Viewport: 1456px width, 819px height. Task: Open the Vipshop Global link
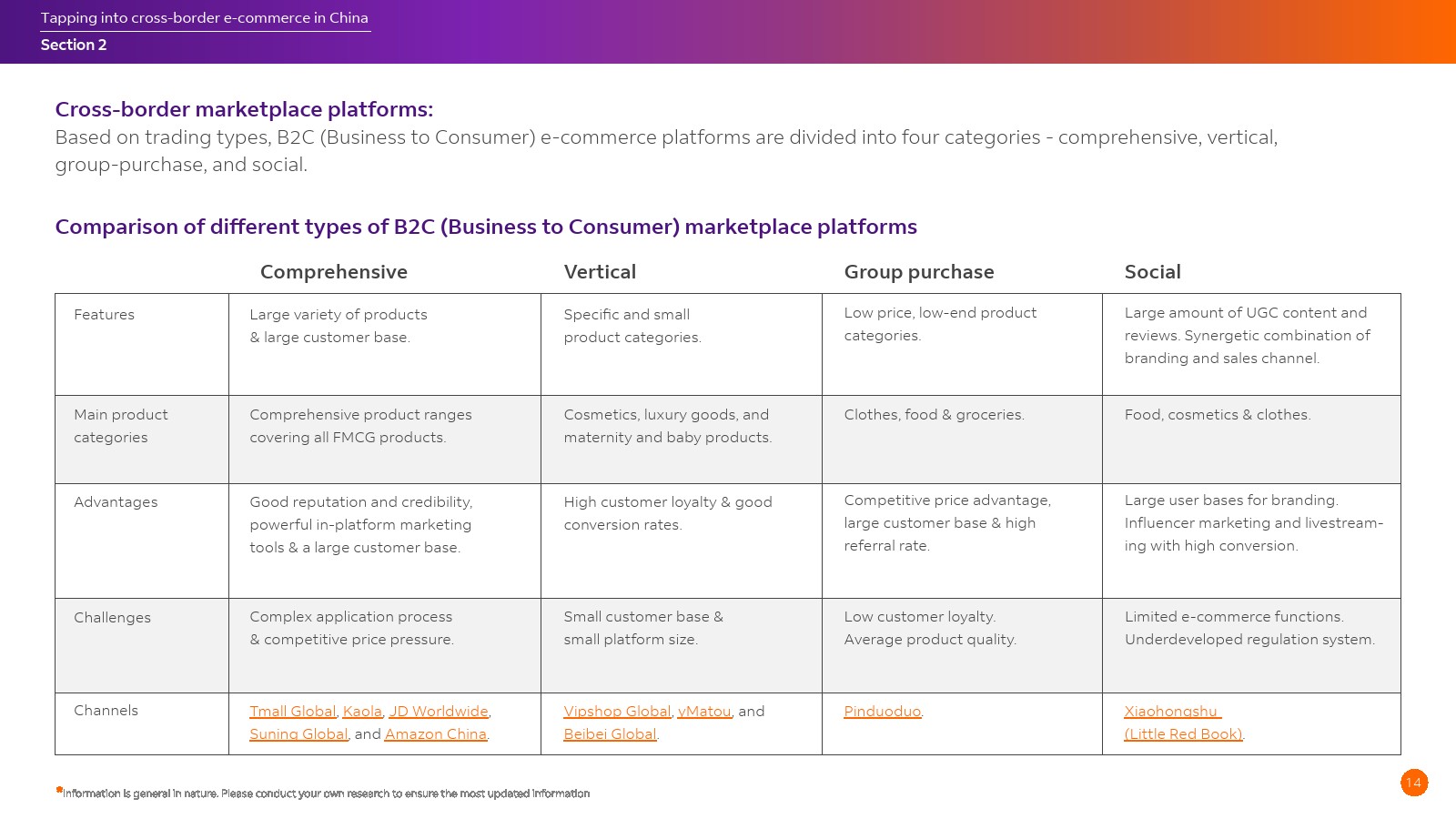[617, 712]
